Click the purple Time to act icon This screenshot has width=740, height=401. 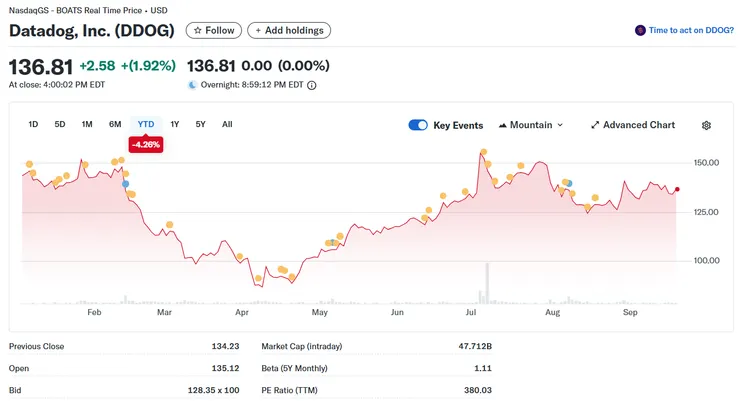[640, 31]
